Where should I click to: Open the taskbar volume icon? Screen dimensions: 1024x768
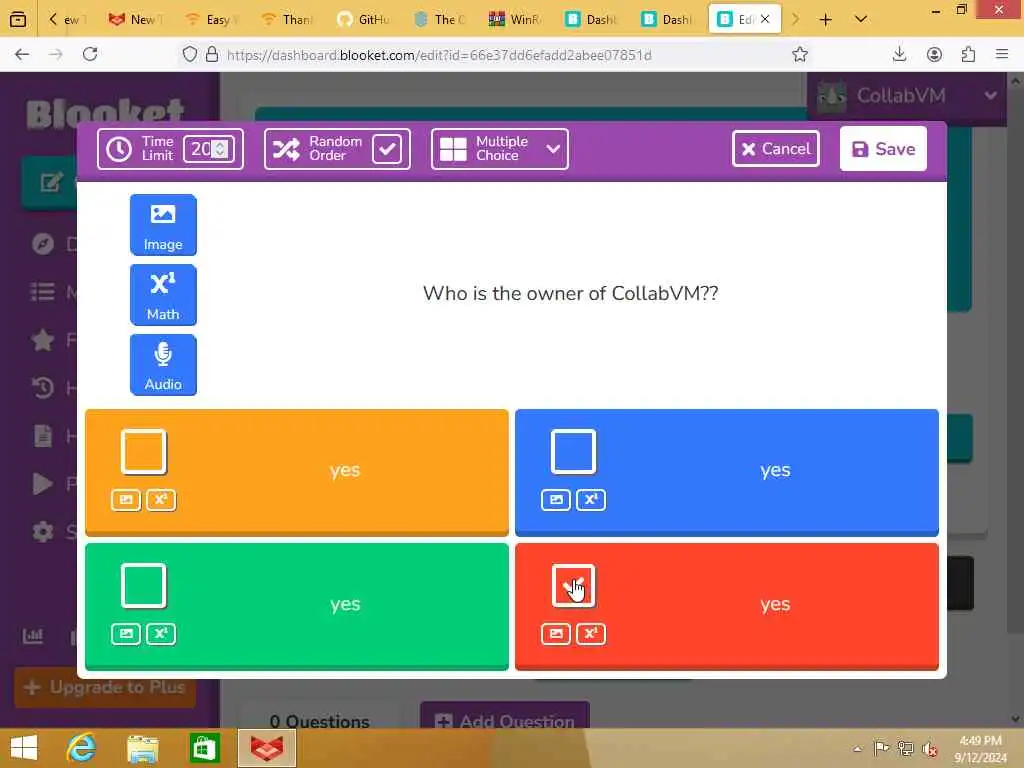pyautogui.click(x=929, y=748)
